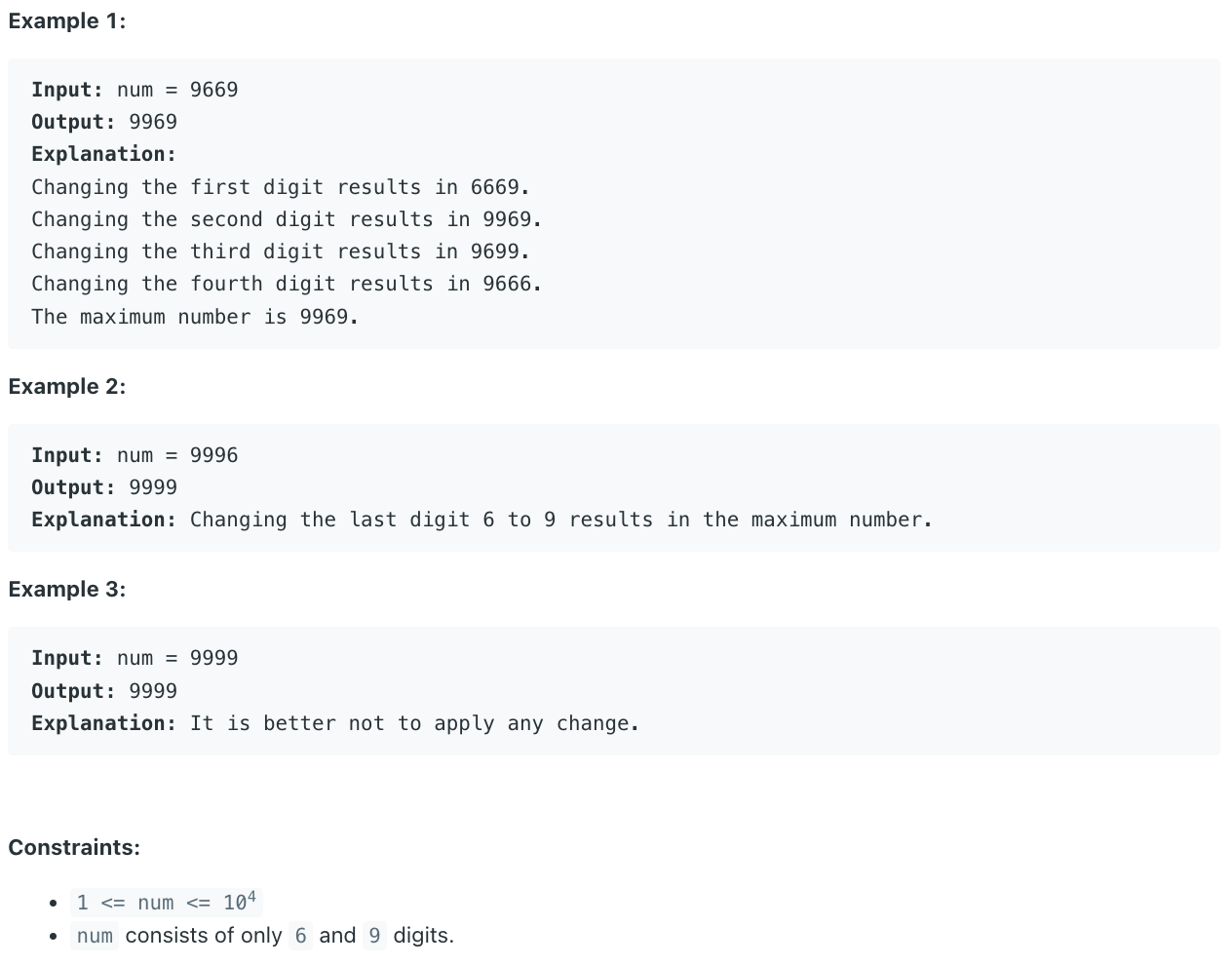Click the Example 2 heading
The height and width of the screenshot is (965, 1232).
click(67, 386)
